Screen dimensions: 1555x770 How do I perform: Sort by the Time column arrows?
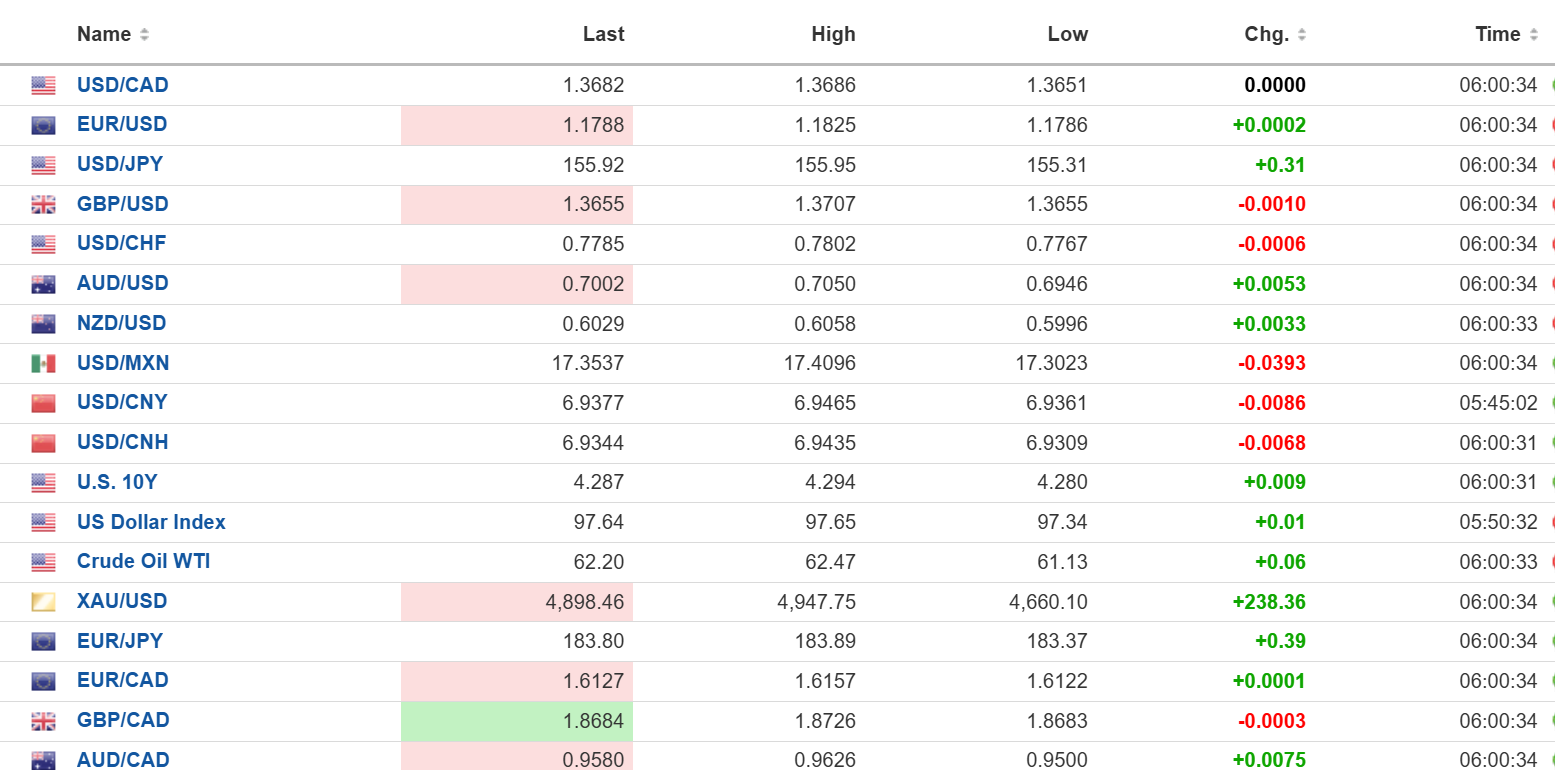[1532, 35]
